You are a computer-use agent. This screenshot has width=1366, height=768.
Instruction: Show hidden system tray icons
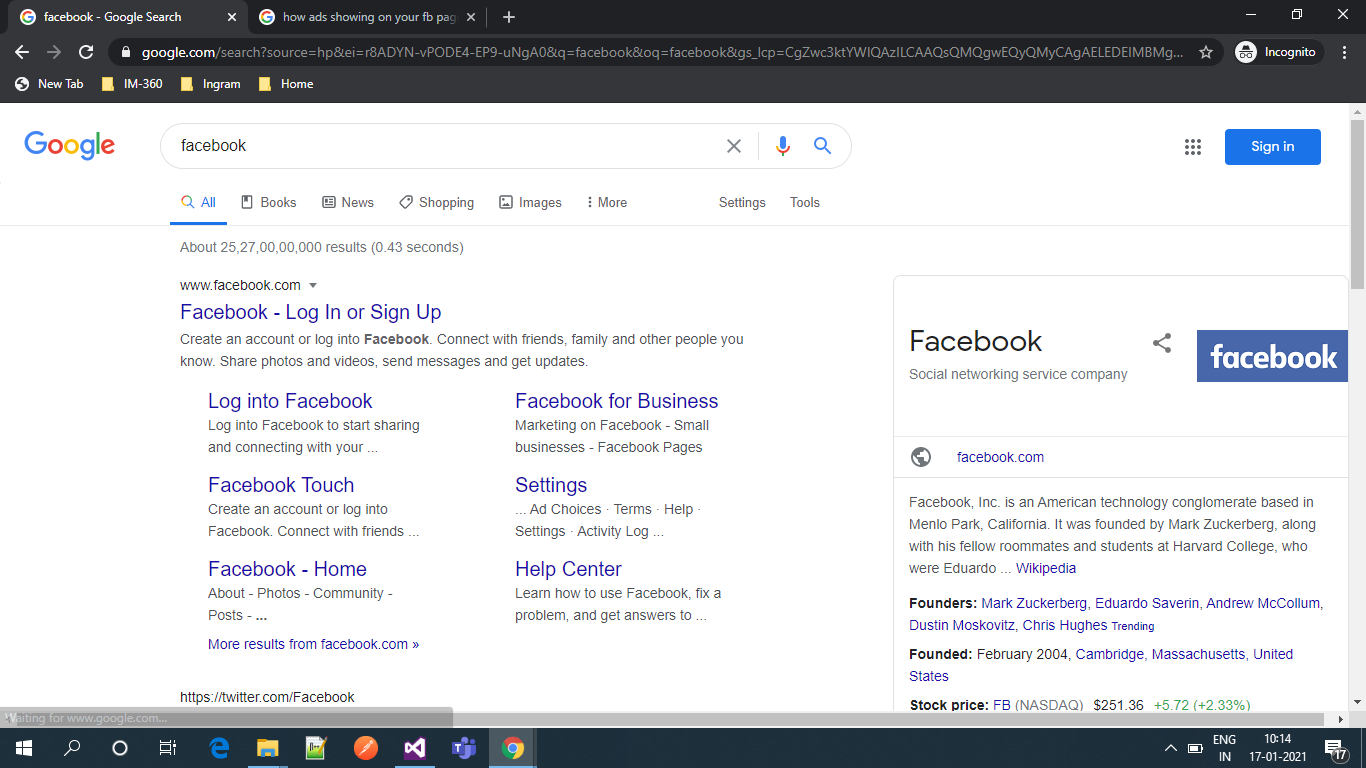(1171, 748)
